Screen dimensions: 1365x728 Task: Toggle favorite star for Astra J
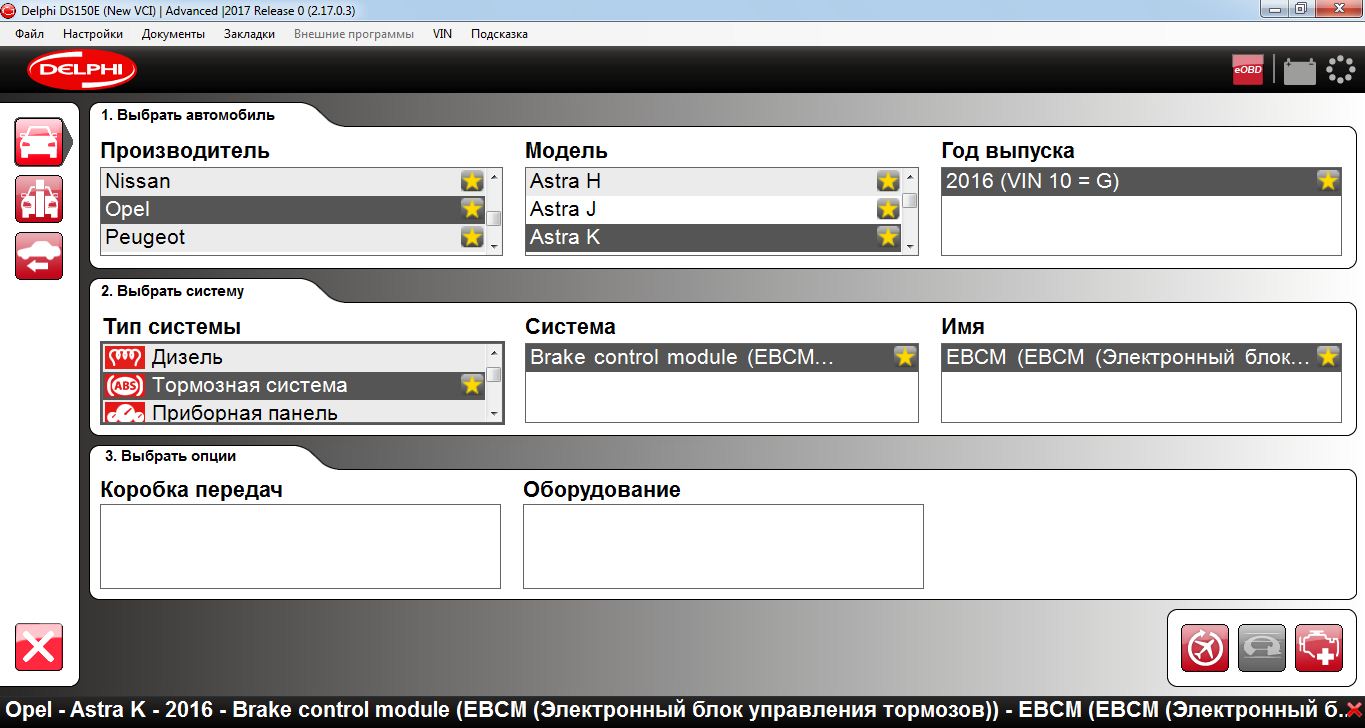[x=888, y=209]
